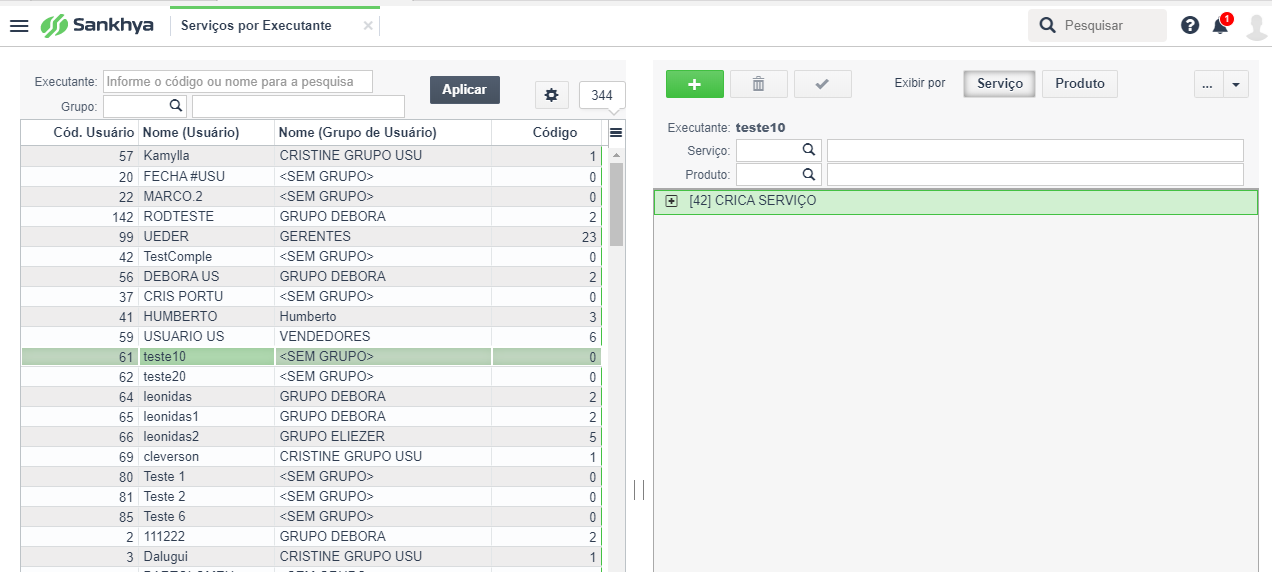The height and width of the screenshot is (572, 1272).
Task: Click the user grid vertical scrollbar thumb
Action: click(x=616, y=205)
